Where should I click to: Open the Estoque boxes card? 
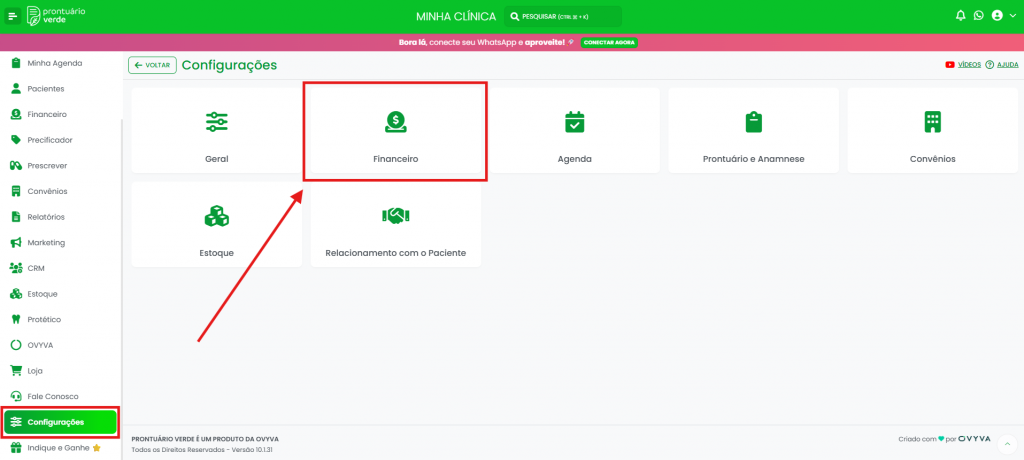[x=216, y=225]
